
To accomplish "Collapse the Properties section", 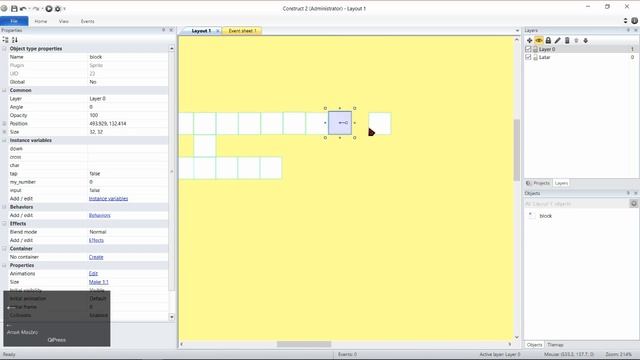I will [x=4, y=265].
